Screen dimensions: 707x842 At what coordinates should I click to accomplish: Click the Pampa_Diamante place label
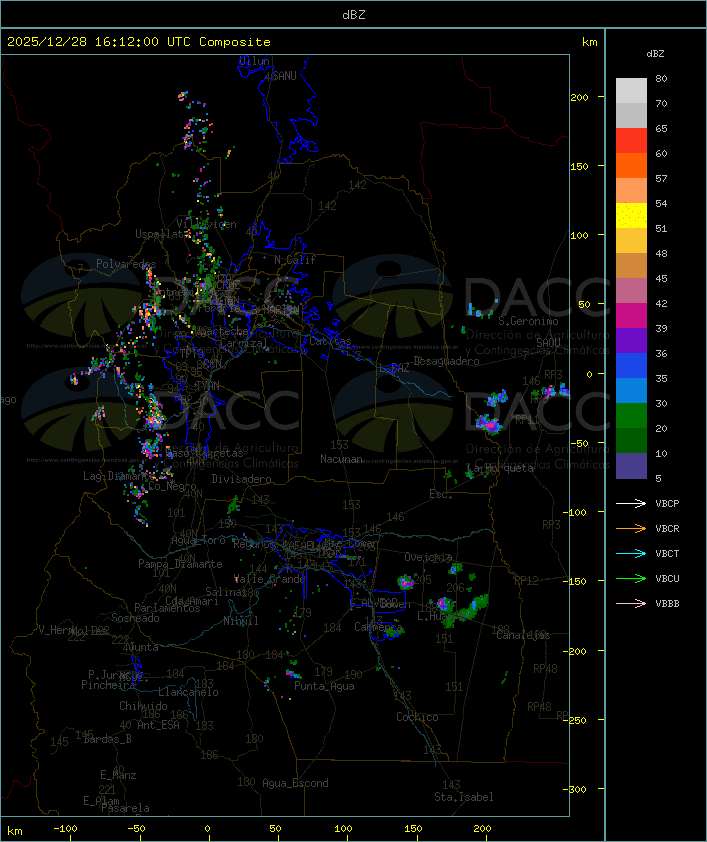(x=180, y=564)
